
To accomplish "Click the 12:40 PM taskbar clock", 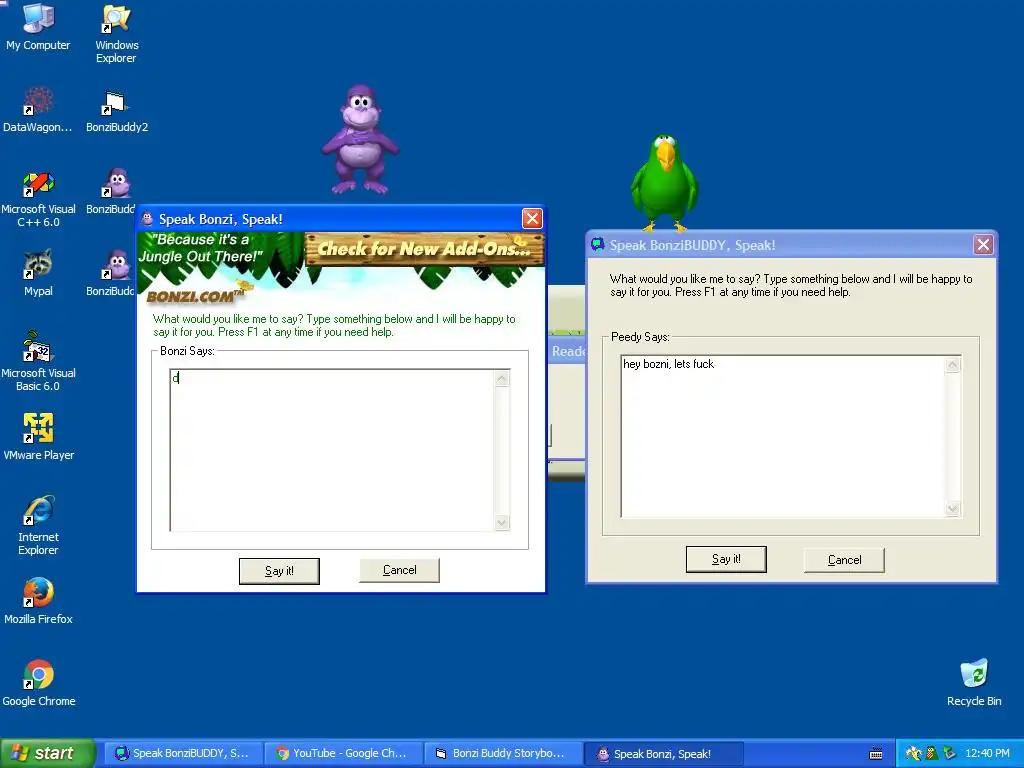I will (987, 754).
